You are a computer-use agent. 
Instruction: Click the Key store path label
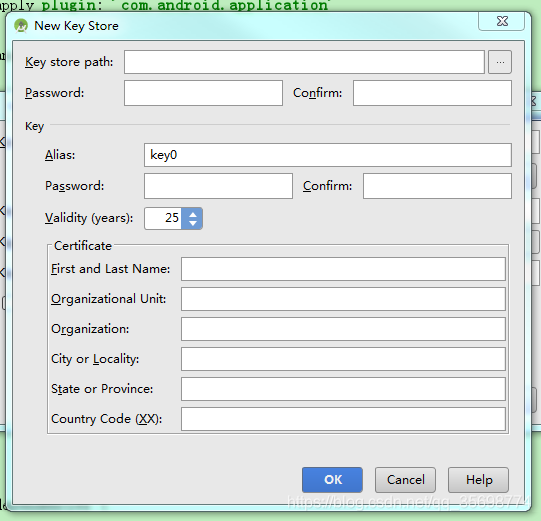pyautogui.click(x=69, y=62)
